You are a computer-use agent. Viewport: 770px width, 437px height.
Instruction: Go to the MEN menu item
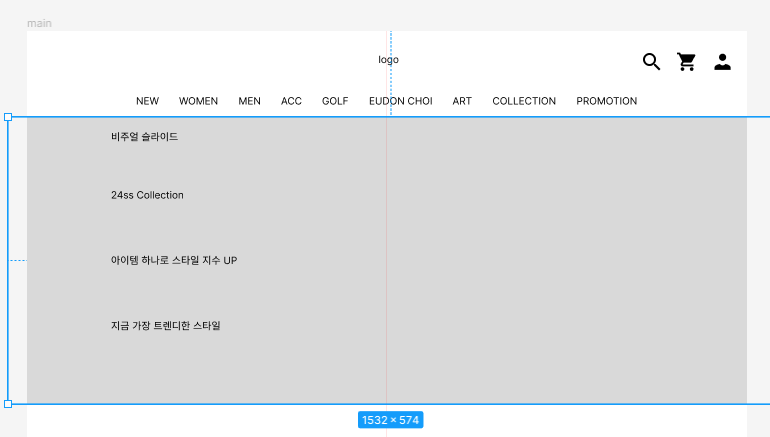point(249,101)
